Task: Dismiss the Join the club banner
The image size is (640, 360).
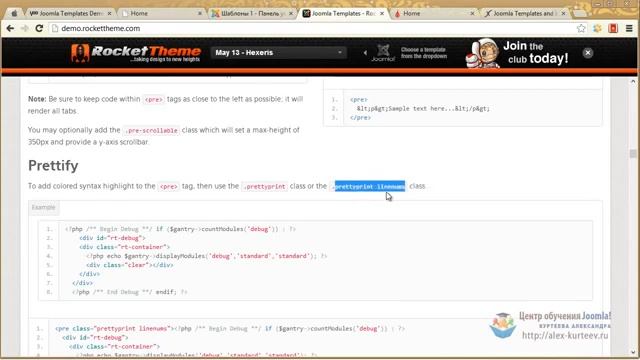Action: tap(588, 53)
